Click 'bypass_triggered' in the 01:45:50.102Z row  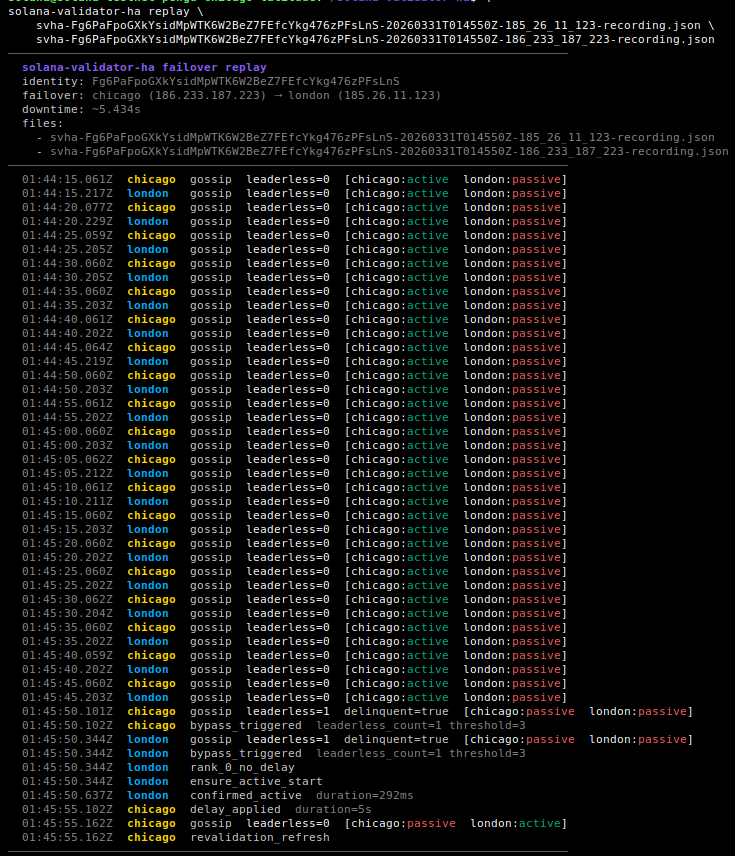click(x=246, y=726)
